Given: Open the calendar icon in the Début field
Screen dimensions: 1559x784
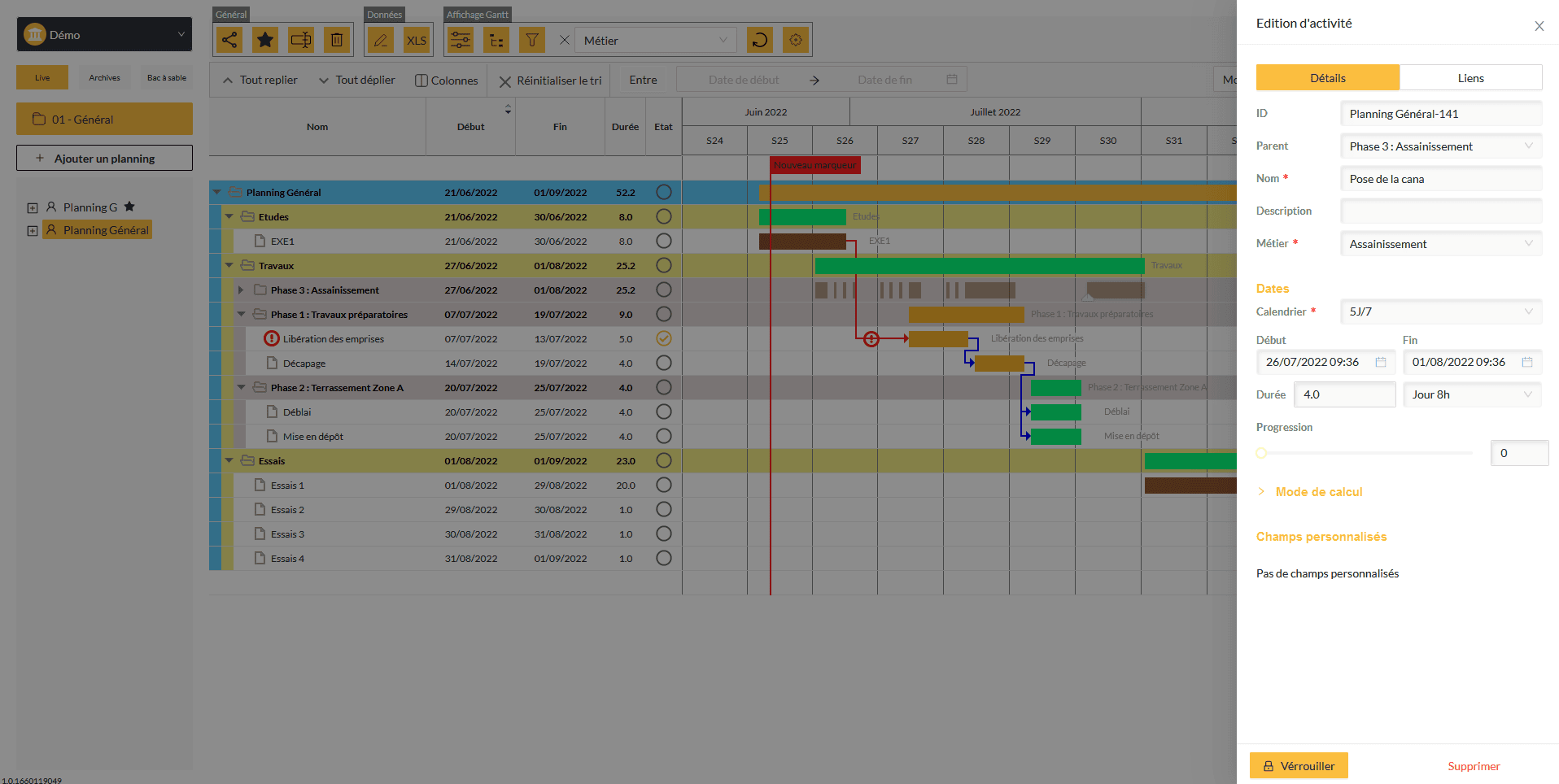Looking at the screenshot, I should pyautogui.click(x=1381, y=362).
